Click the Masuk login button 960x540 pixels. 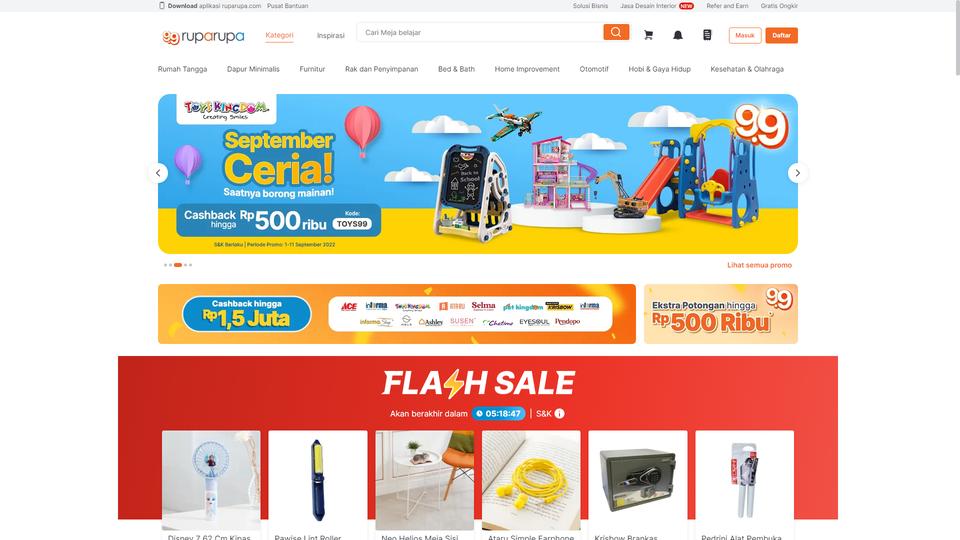744,36
